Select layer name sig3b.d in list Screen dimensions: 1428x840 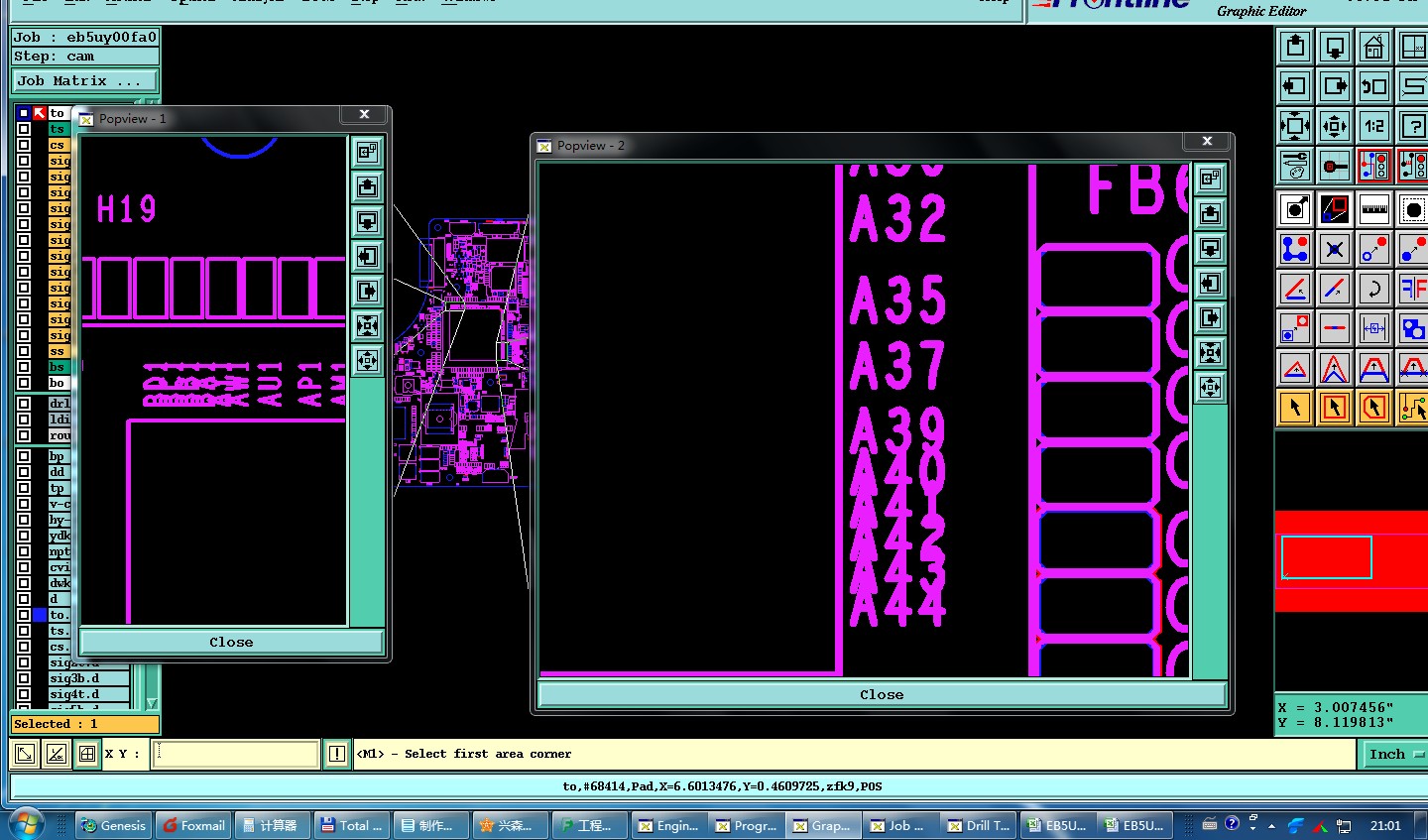pos(89,678)
